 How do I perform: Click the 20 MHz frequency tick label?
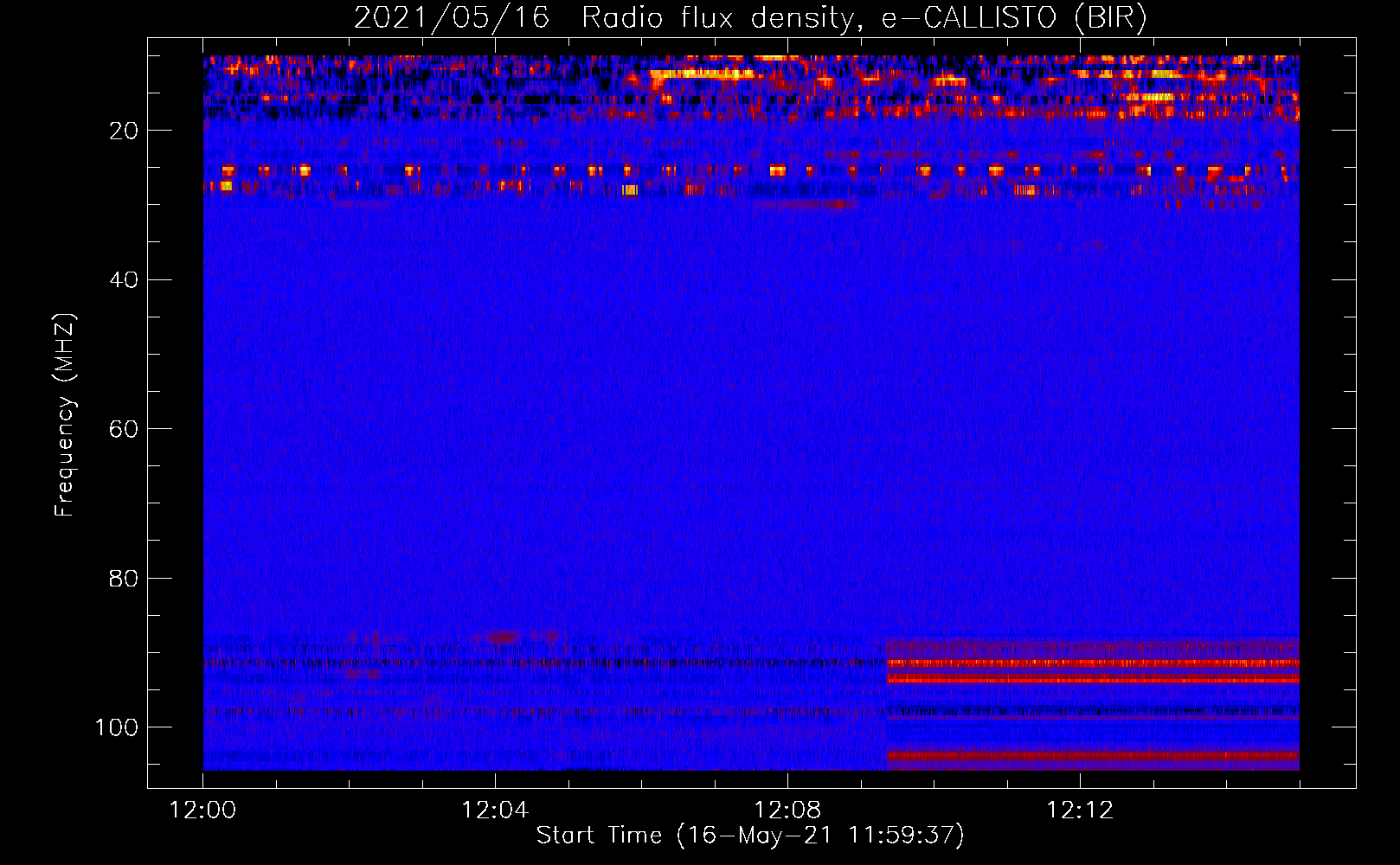tap(125, 131)
